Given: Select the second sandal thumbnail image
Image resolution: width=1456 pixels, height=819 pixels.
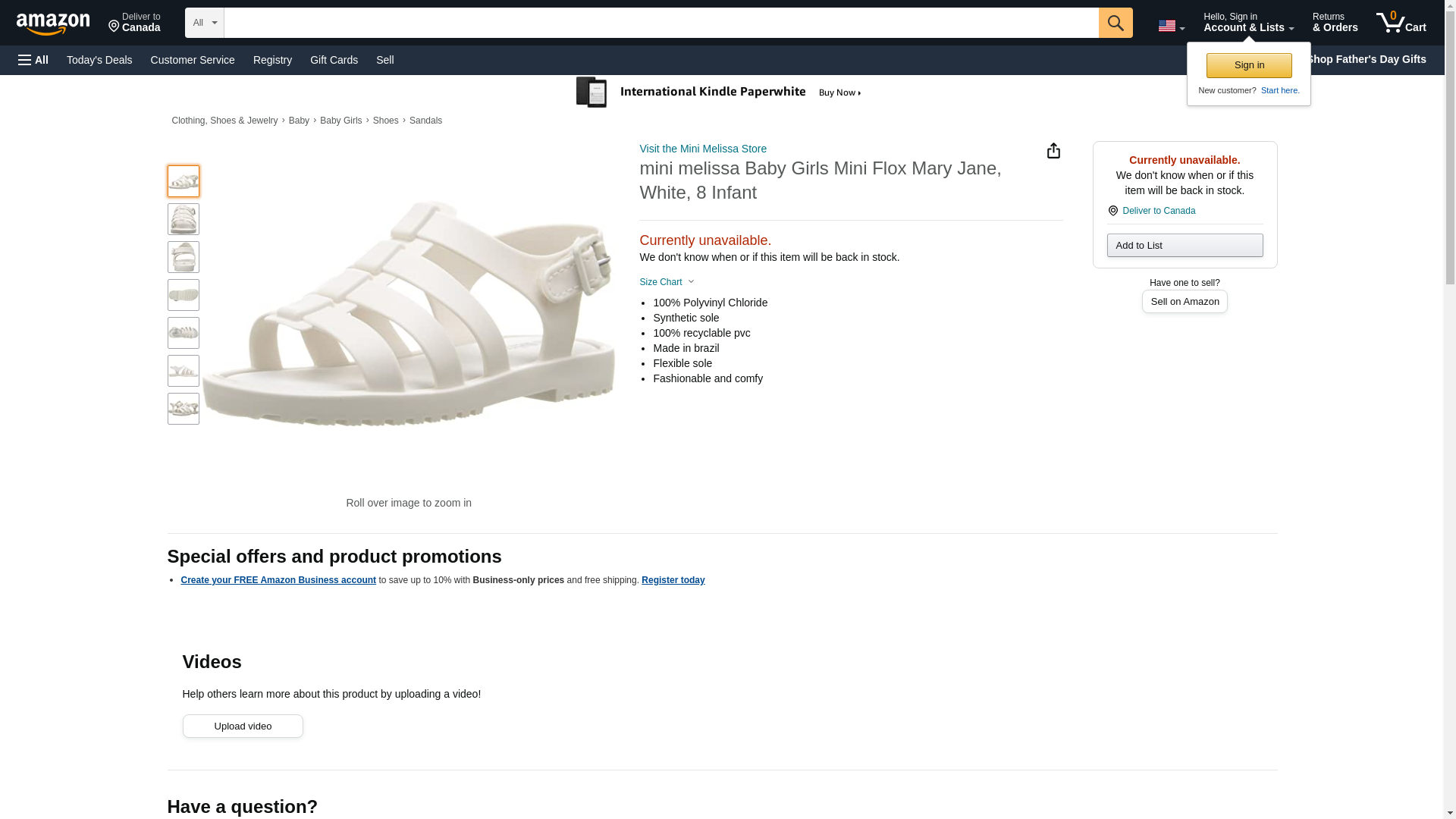Looking at the screenshot, I should pyautogui.click(x=184, y=219).
